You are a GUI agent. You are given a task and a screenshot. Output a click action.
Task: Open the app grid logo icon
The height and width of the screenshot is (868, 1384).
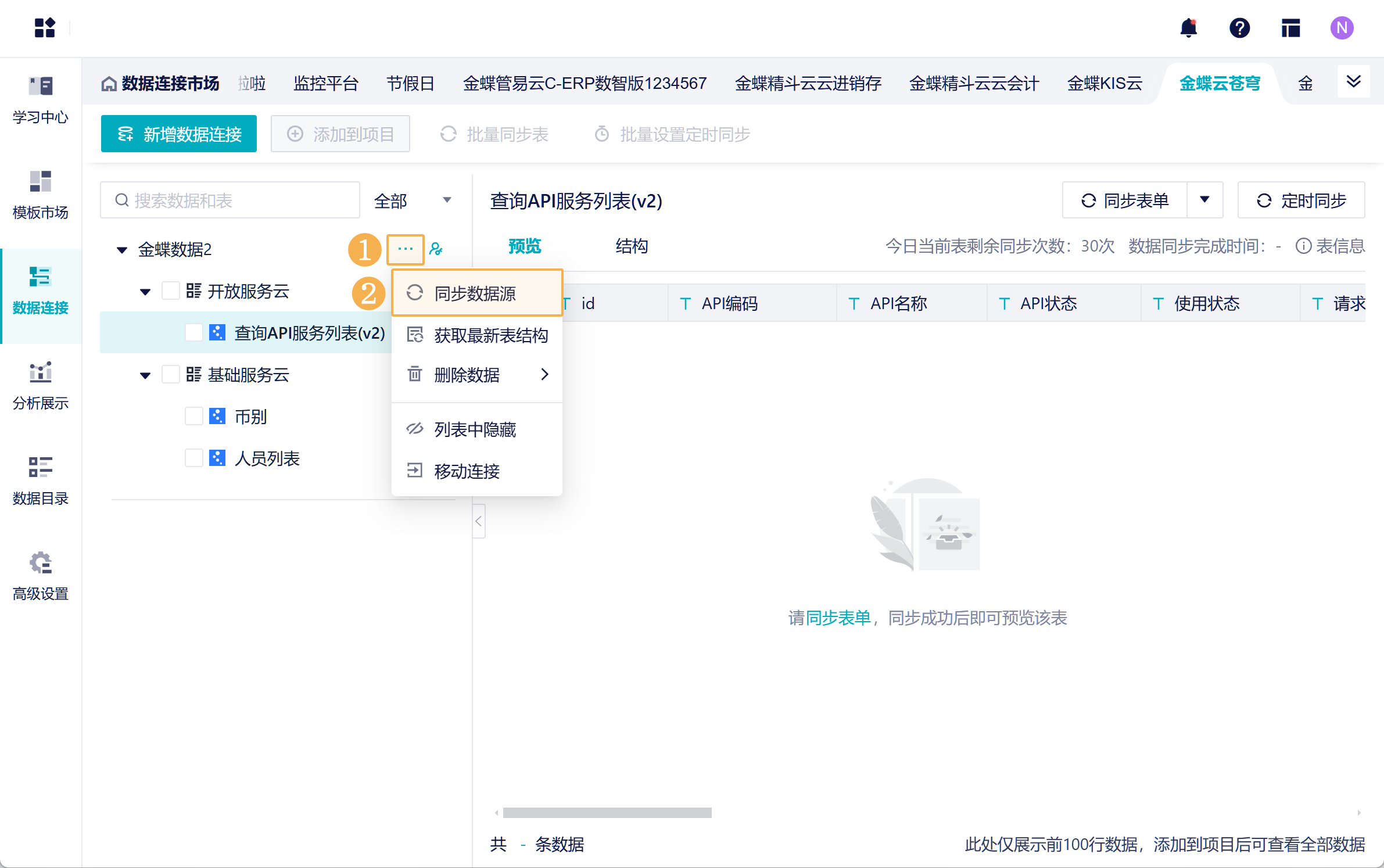pyautogui.click(x=45, y=28)
